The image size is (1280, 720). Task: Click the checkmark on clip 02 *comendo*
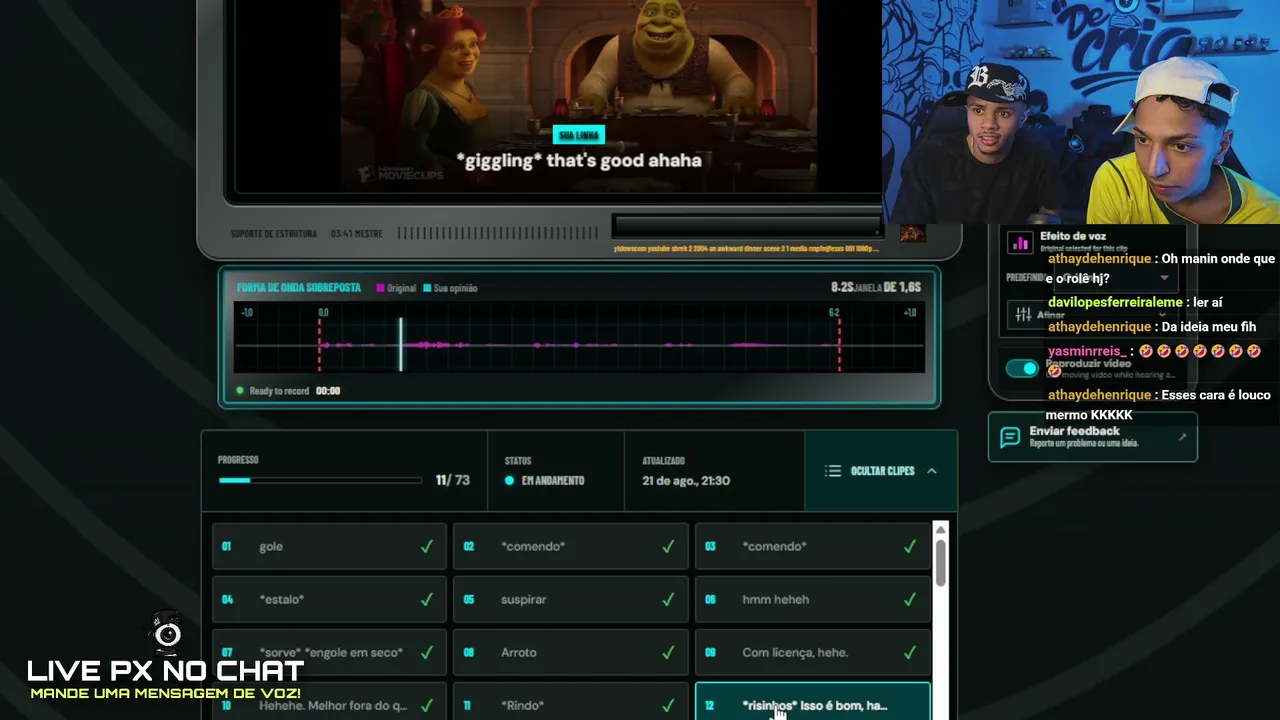point(668,547)
